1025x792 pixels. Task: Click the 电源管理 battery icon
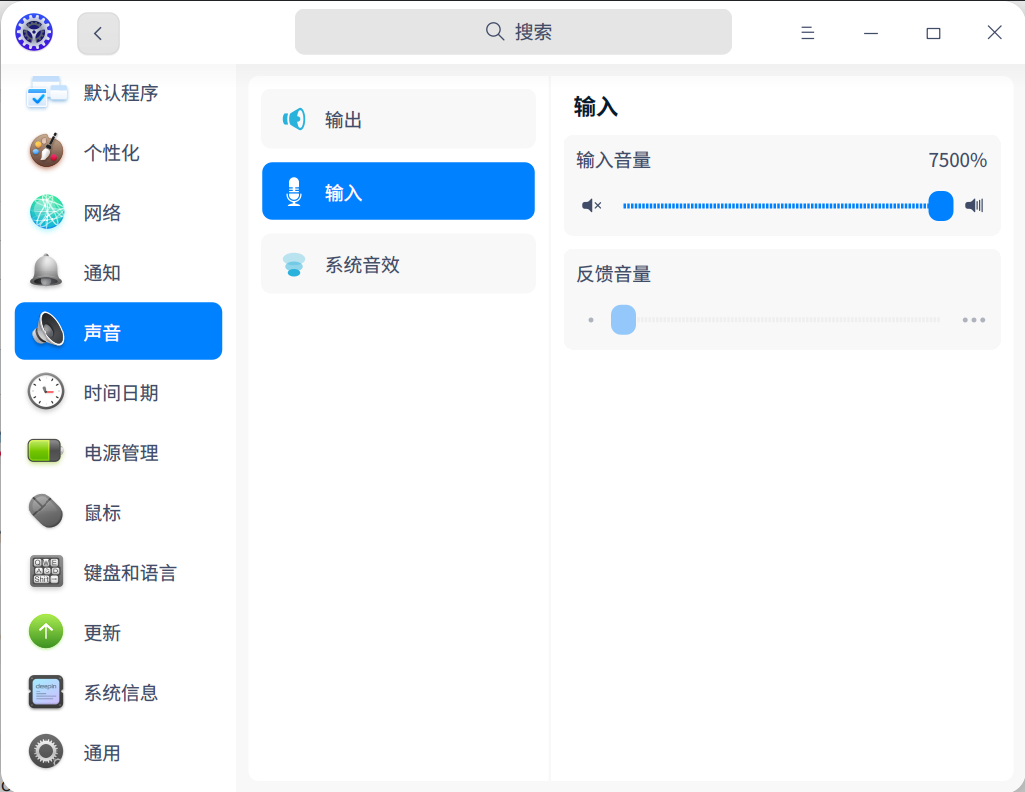(x=45, y=451)
